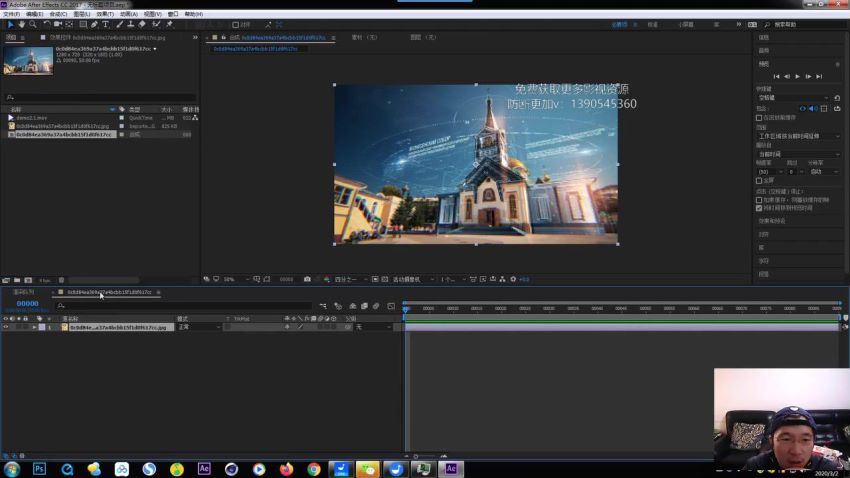This screenshot has height=478, width=850.
Task: Click the current time 00000 display
Action: click(x=27, y=304)
